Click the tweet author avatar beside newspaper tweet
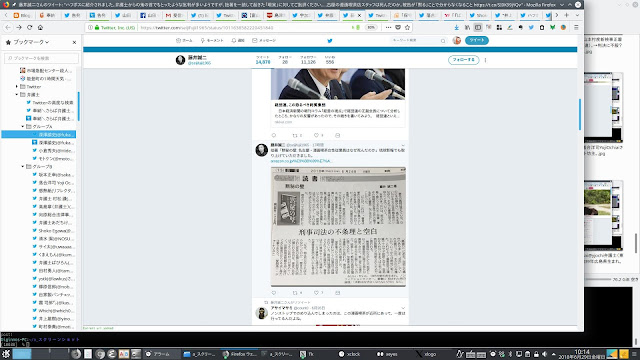Viewport: 640px width, 360px height. (x=261, y=150)
